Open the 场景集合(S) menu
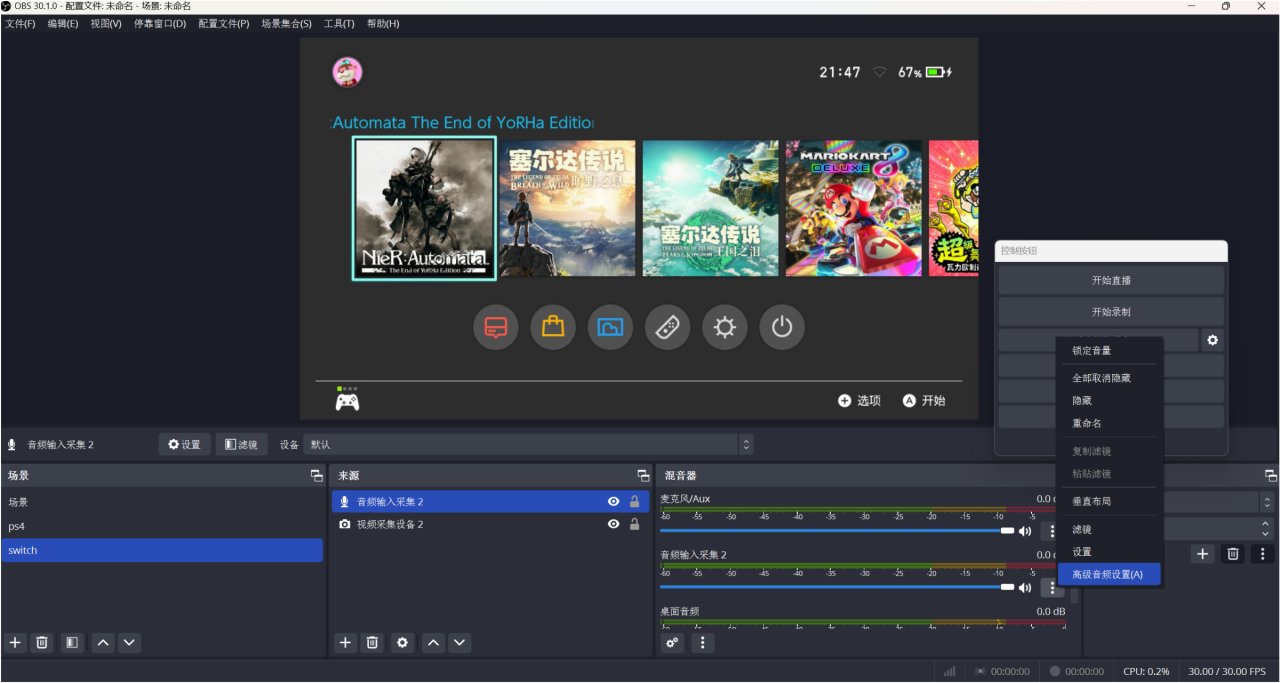1280x683 pixels. [x=287, y=23]
